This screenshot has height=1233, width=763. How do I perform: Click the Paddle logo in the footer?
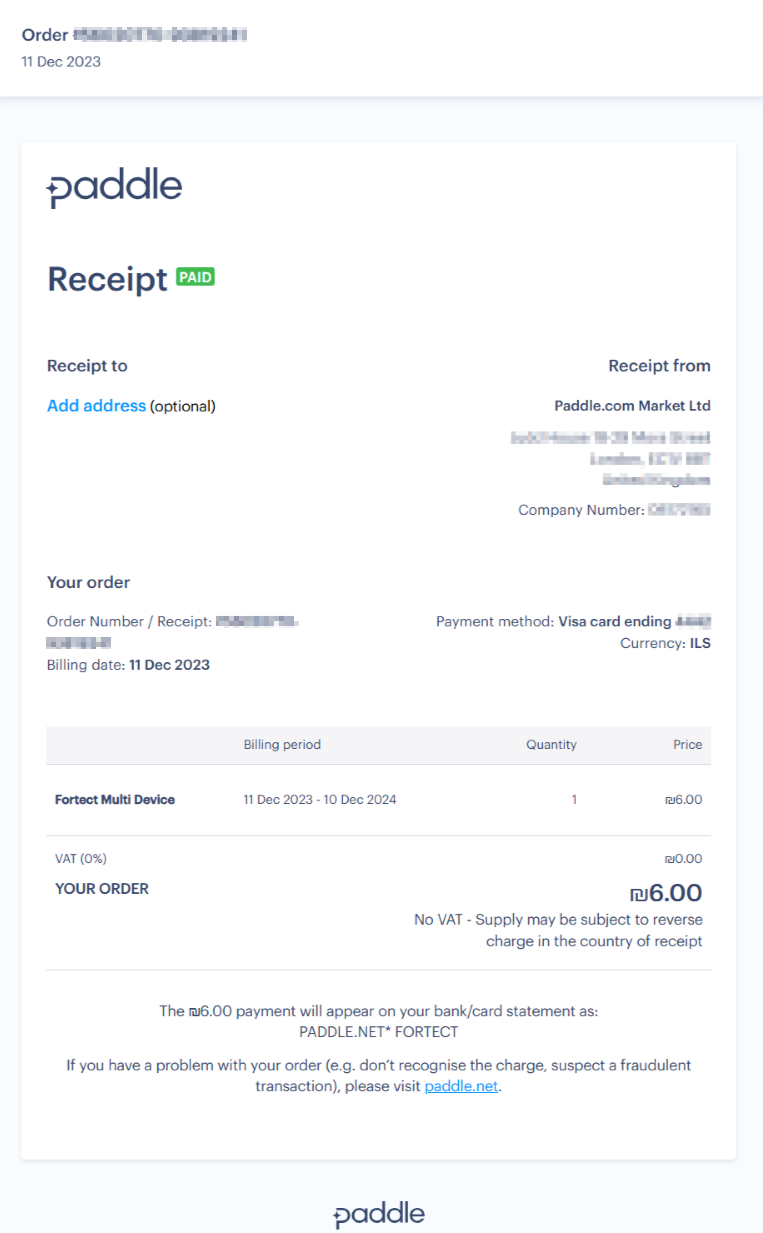coord(380,1213)
